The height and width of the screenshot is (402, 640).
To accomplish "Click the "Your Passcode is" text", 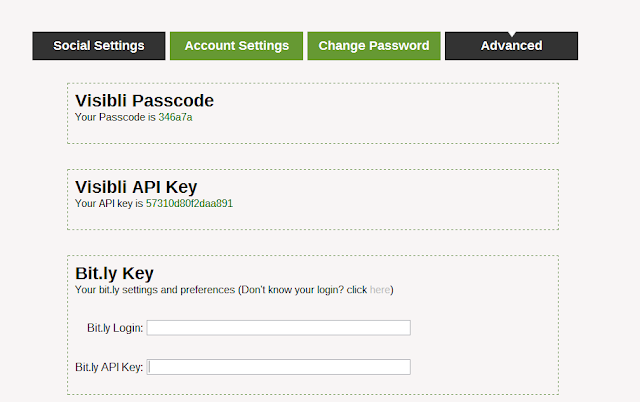I will pos(116,117).
